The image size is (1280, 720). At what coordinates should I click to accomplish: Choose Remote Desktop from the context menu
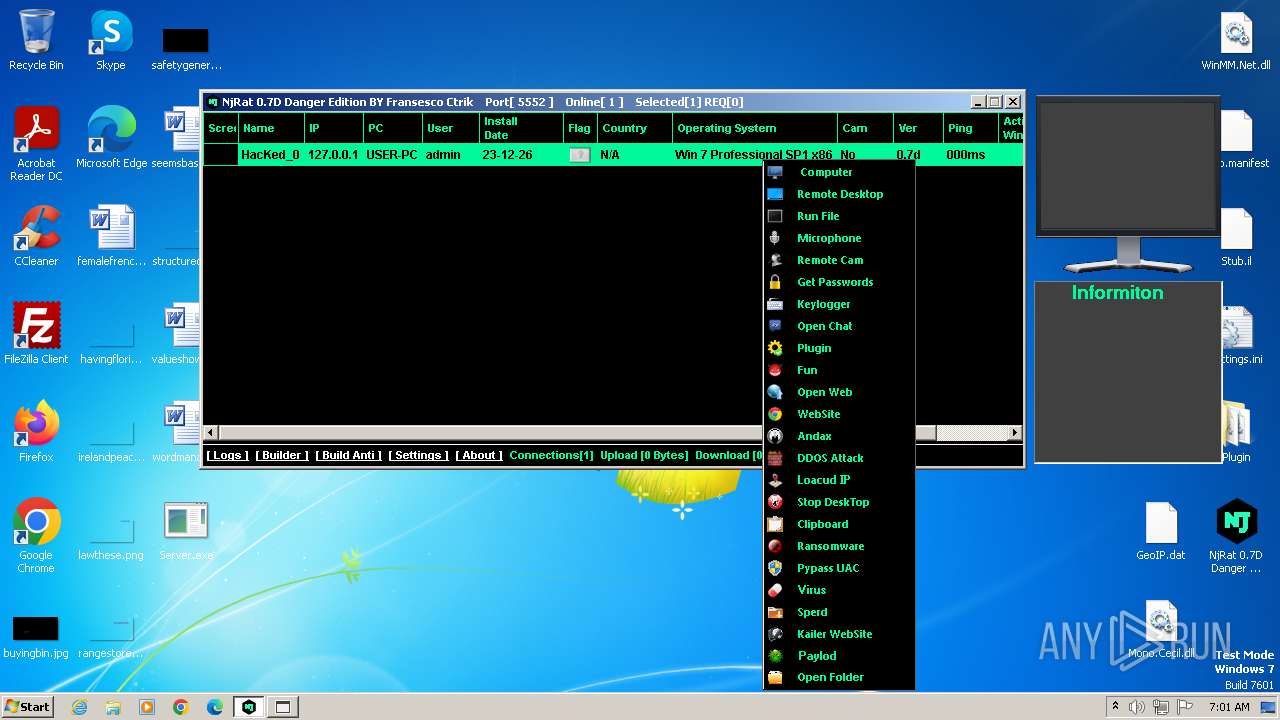pyautogui.click(x=839, y=194)
